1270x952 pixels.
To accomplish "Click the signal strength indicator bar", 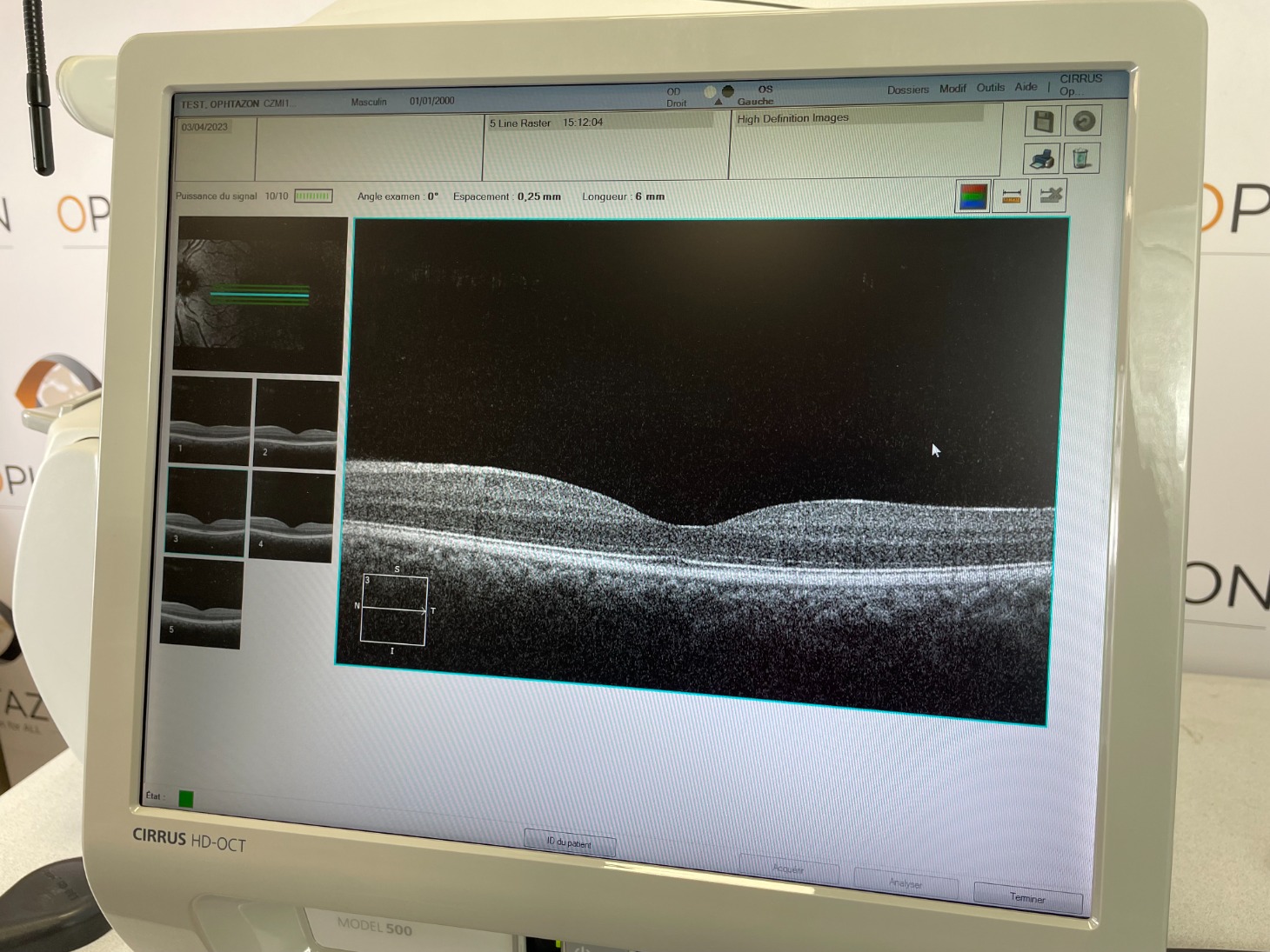I will (313, 196).
